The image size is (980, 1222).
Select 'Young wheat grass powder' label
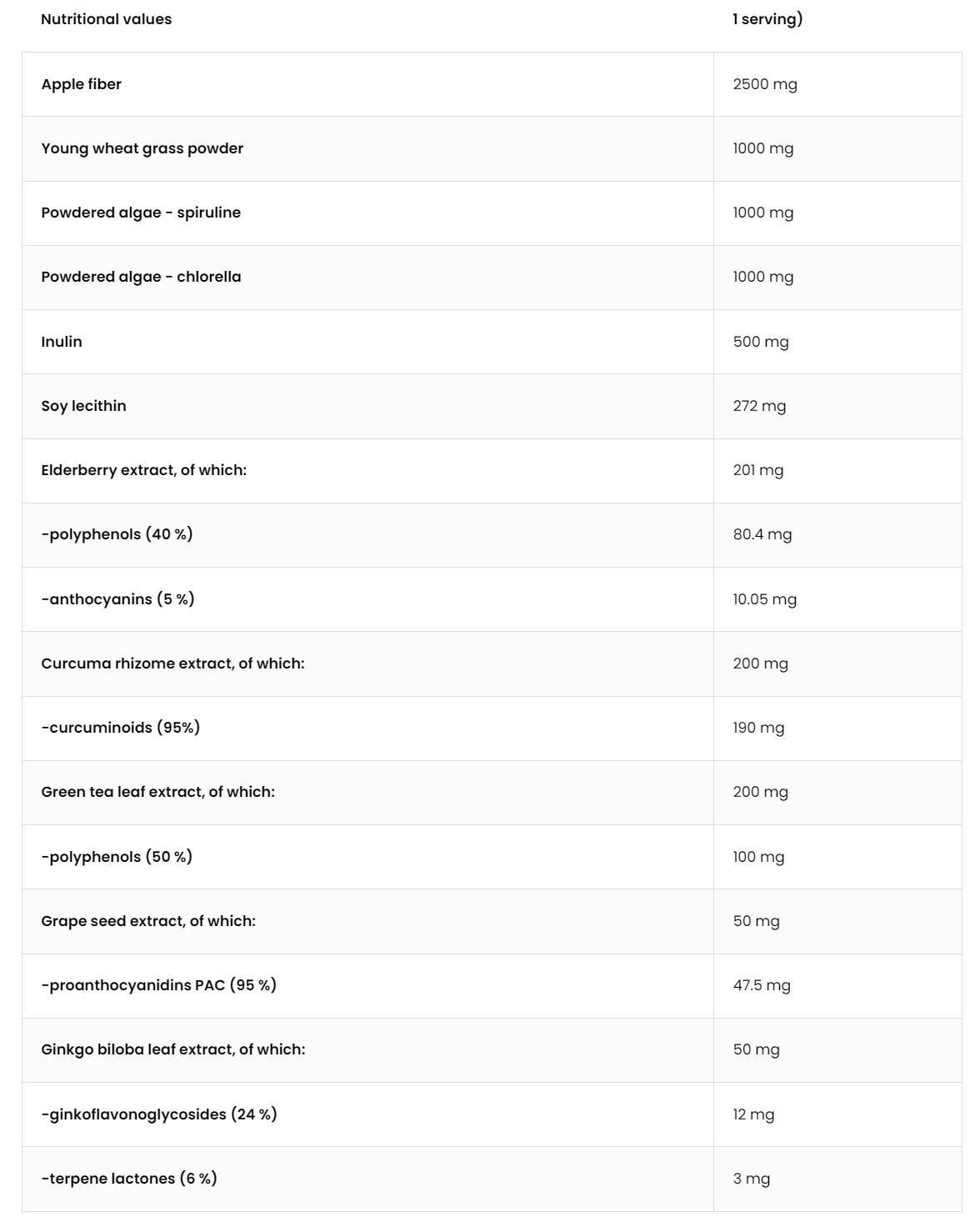click(142, 148)
